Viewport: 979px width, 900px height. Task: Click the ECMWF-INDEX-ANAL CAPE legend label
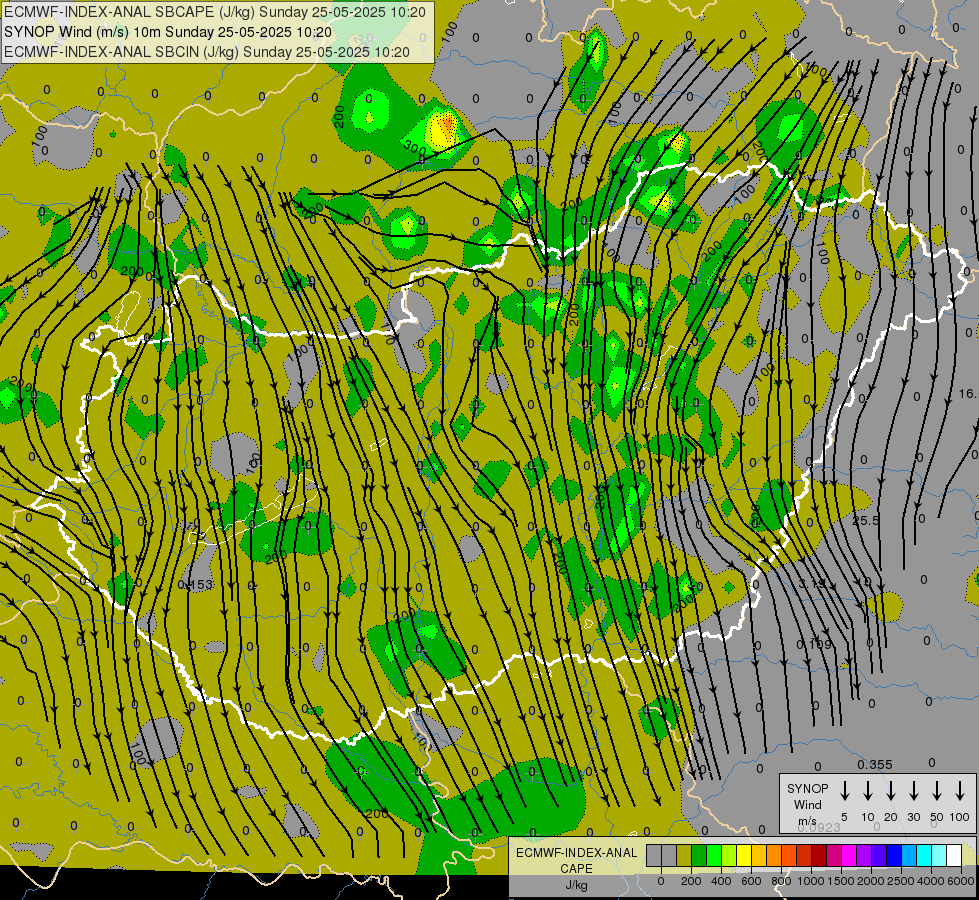tap(576, 860)
